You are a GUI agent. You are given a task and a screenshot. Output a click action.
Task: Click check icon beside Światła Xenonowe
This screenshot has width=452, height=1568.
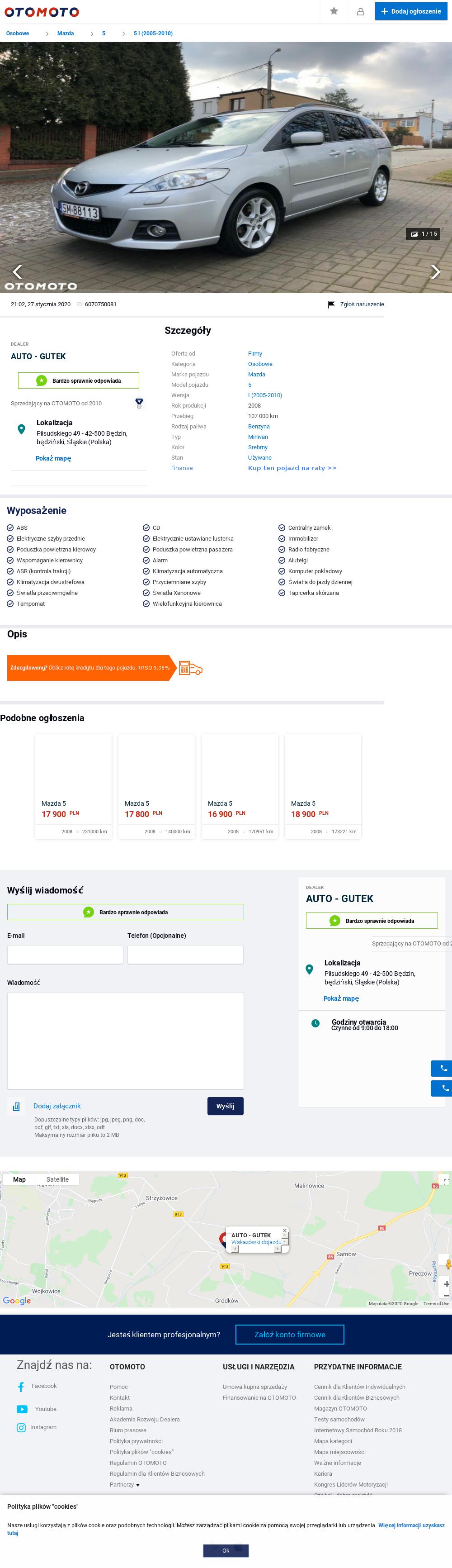[x=146, y=593]
